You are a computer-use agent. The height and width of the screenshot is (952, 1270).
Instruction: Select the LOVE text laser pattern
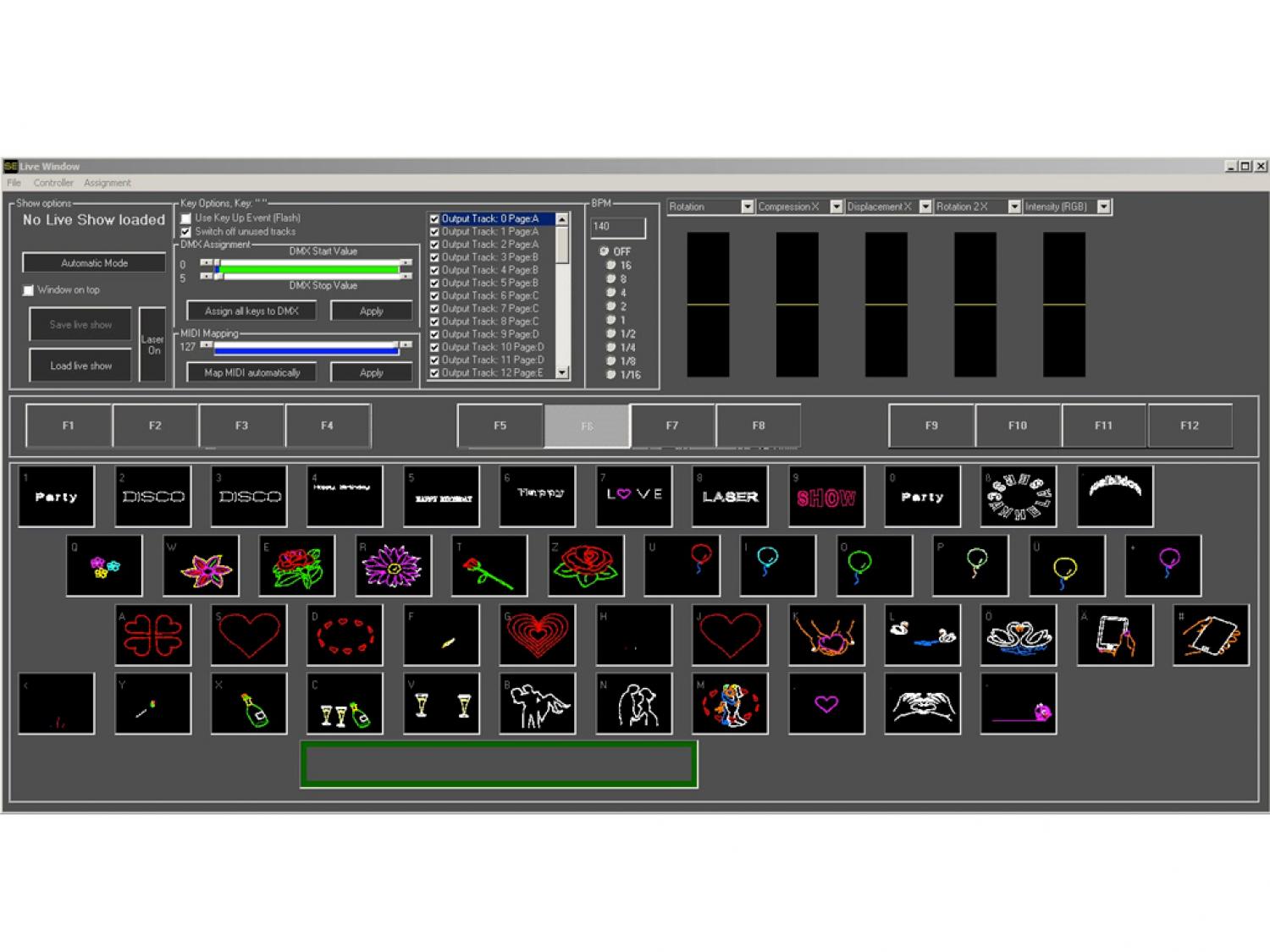(634, 497)
